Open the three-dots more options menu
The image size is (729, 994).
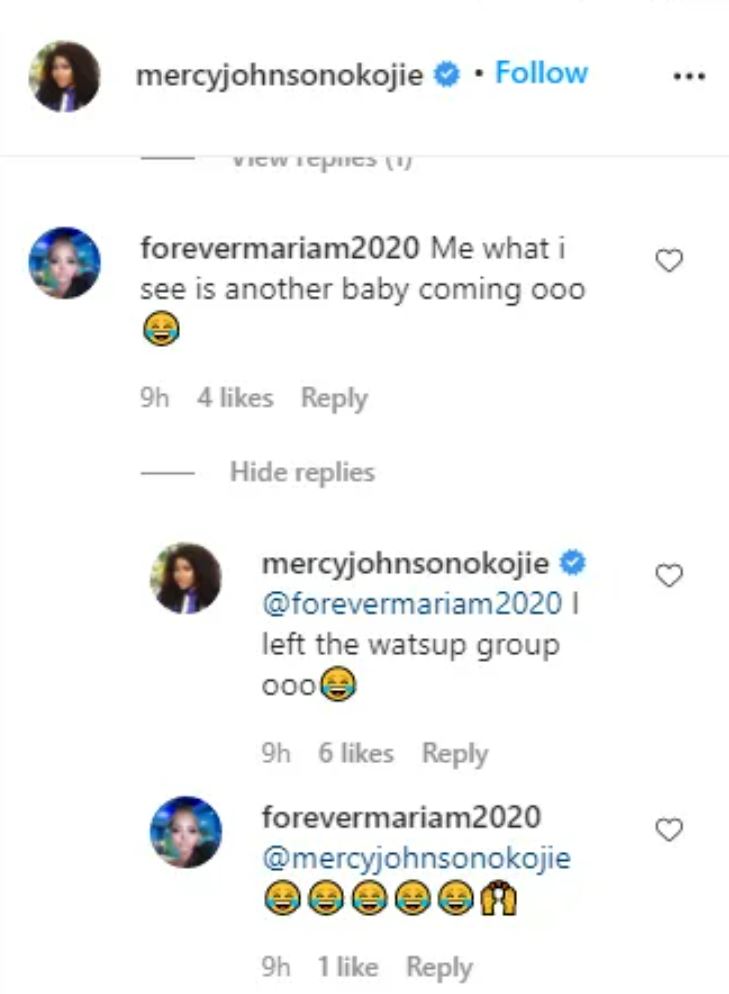click(x=689, y=76)
